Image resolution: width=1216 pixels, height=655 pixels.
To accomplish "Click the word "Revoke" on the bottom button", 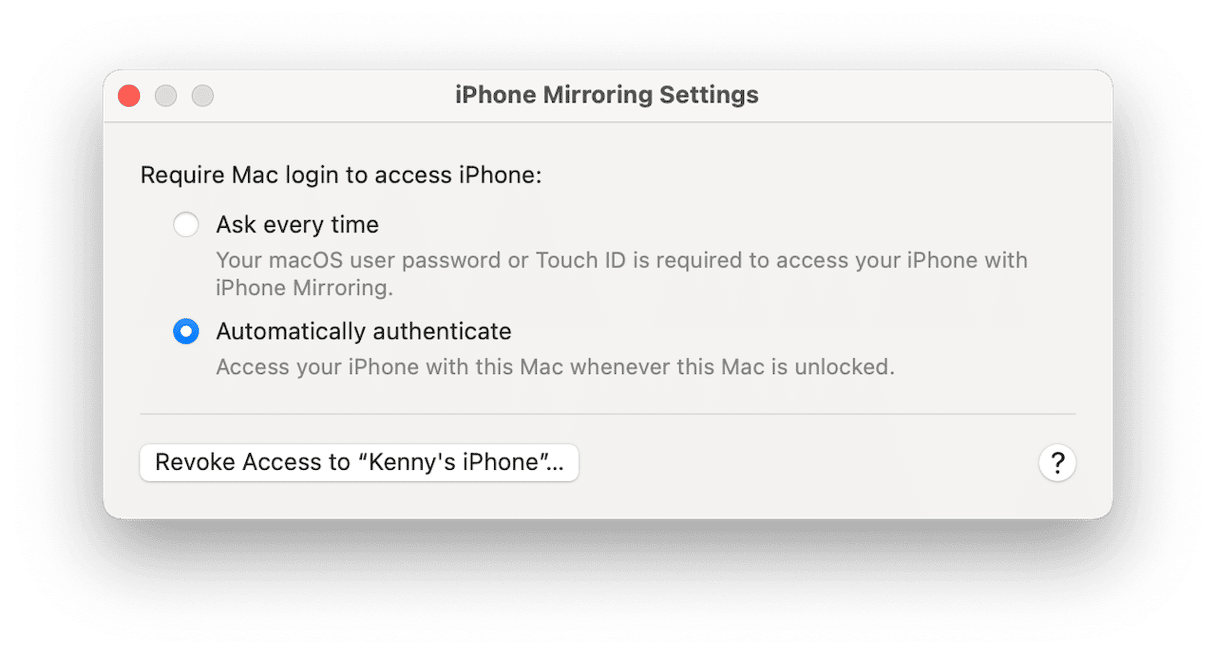I will pos(196,463).
